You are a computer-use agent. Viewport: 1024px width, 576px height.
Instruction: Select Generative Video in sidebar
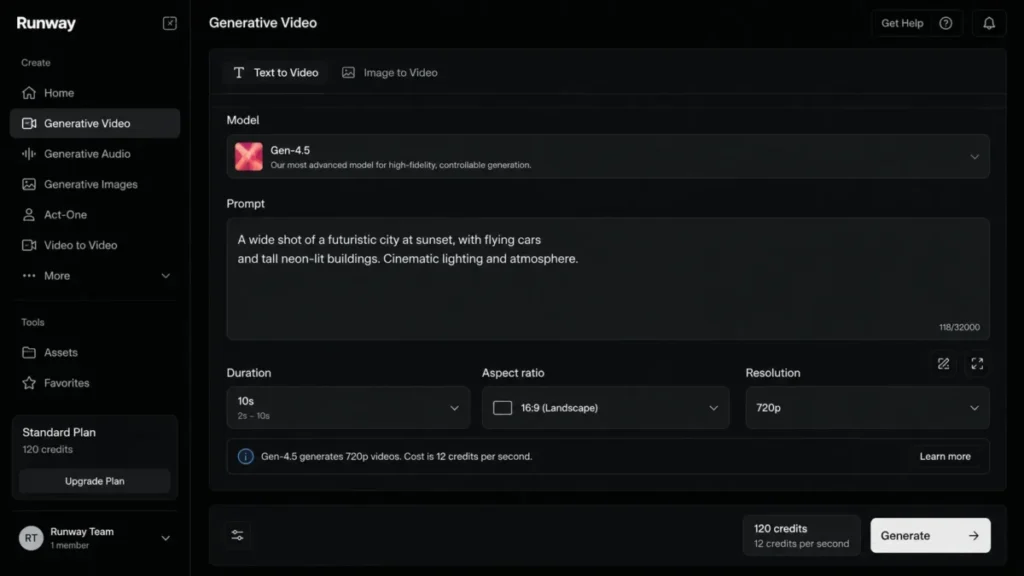(95, 123)
